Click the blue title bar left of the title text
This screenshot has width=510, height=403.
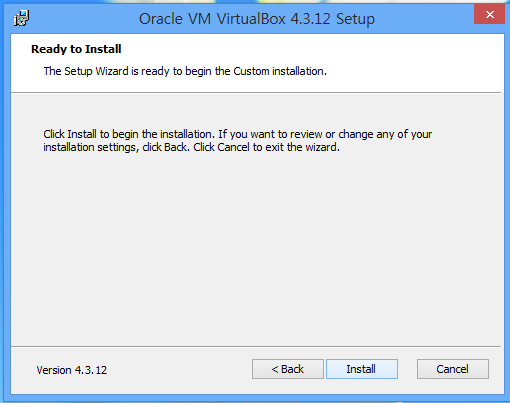[x=83, y=19]
